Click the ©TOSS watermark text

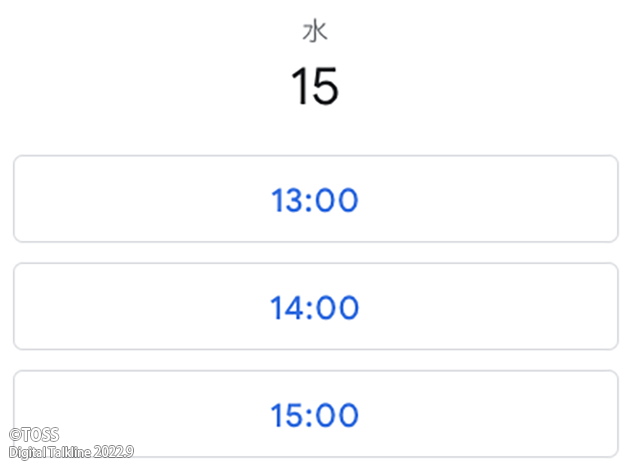coord(34,435)
